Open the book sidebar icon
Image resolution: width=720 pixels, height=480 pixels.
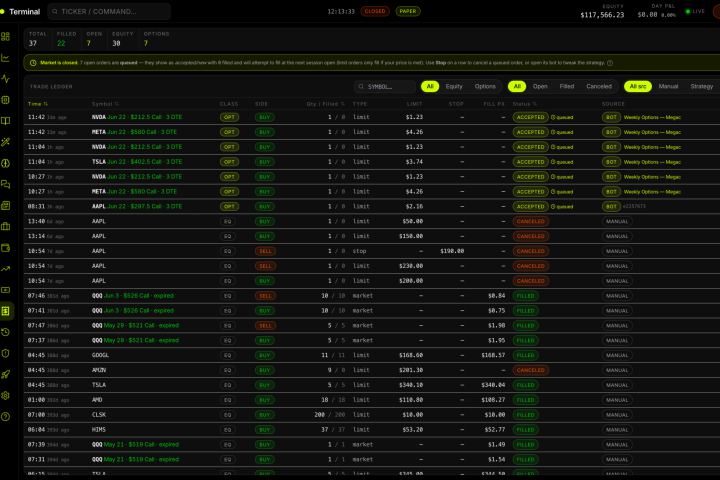click(6, 121)
